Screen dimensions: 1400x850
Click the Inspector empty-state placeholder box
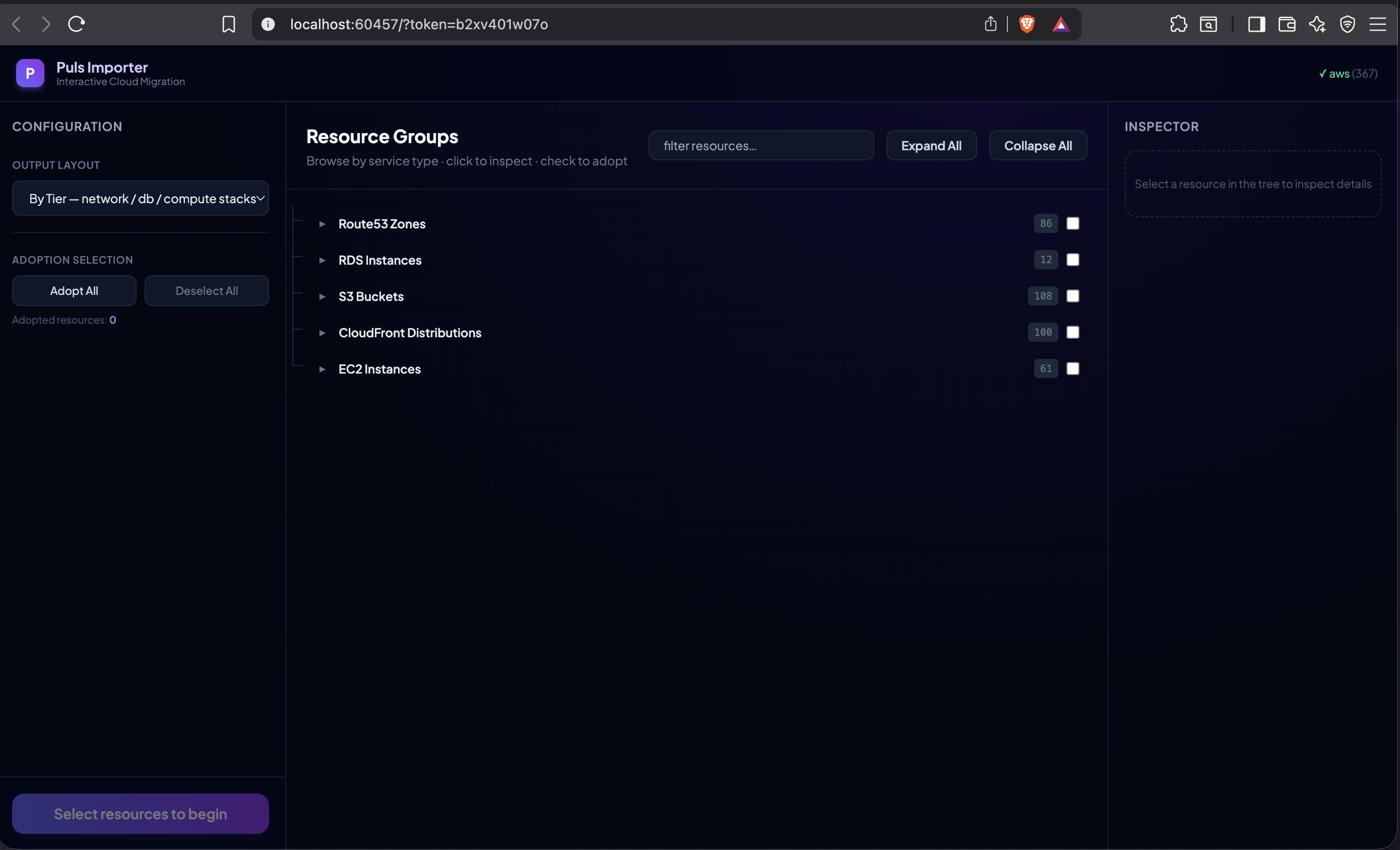[x=1253, y=184]
